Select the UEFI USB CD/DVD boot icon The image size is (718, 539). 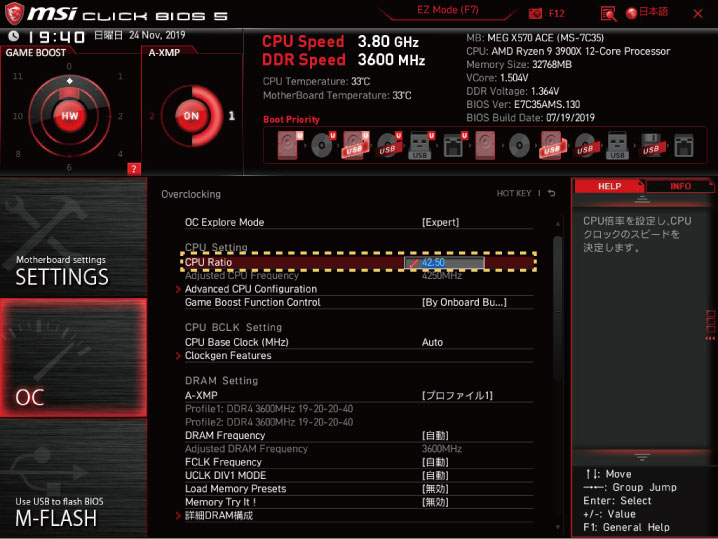[389, 146]
